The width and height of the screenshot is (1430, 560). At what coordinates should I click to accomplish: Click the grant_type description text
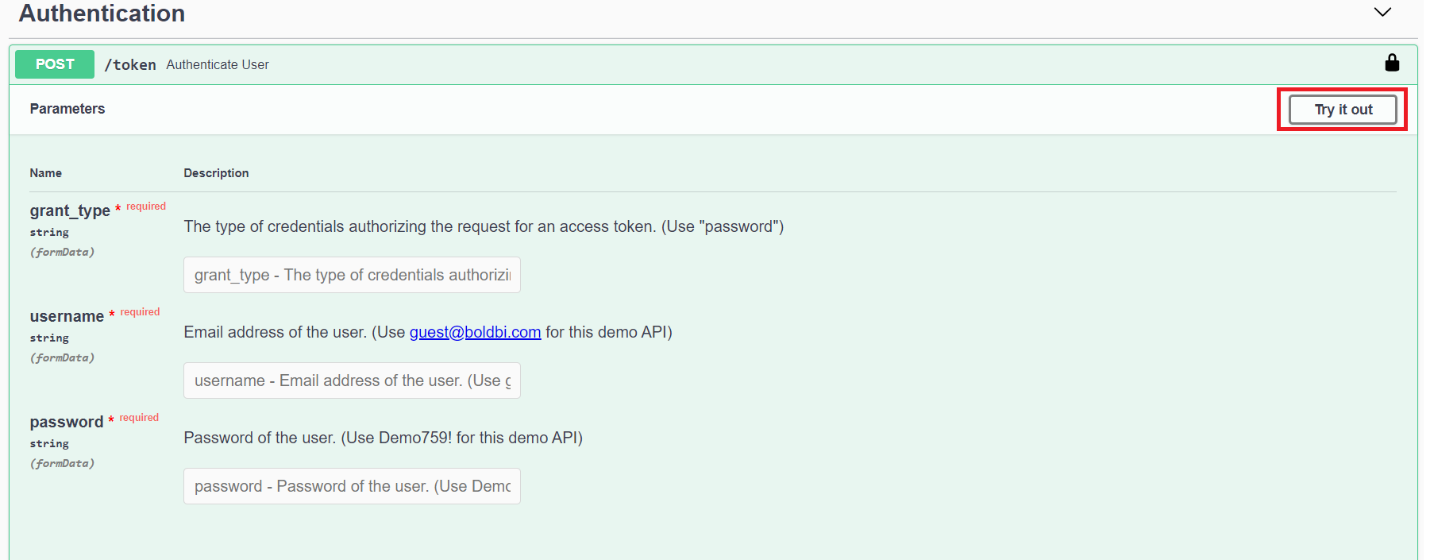pyautogui.click(x=483, y=227)
